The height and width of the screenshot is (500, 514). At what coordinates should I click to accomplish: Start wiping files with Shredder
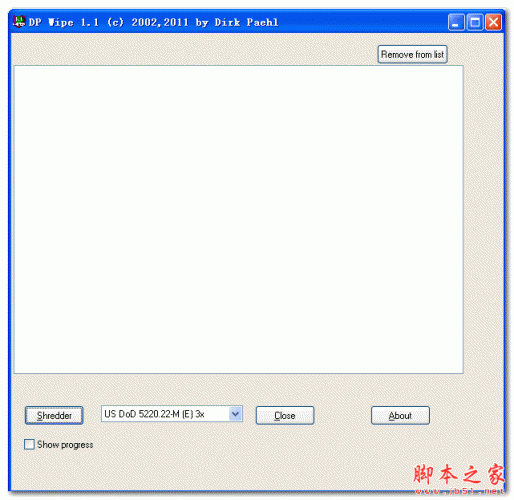[x=54, y=415]
